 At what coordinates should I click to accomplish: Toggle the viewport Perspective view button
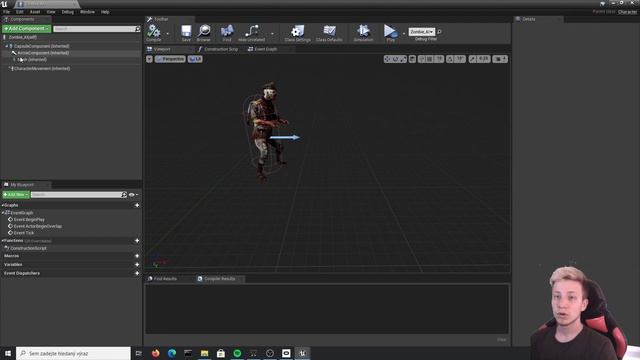tap(170, 59)
